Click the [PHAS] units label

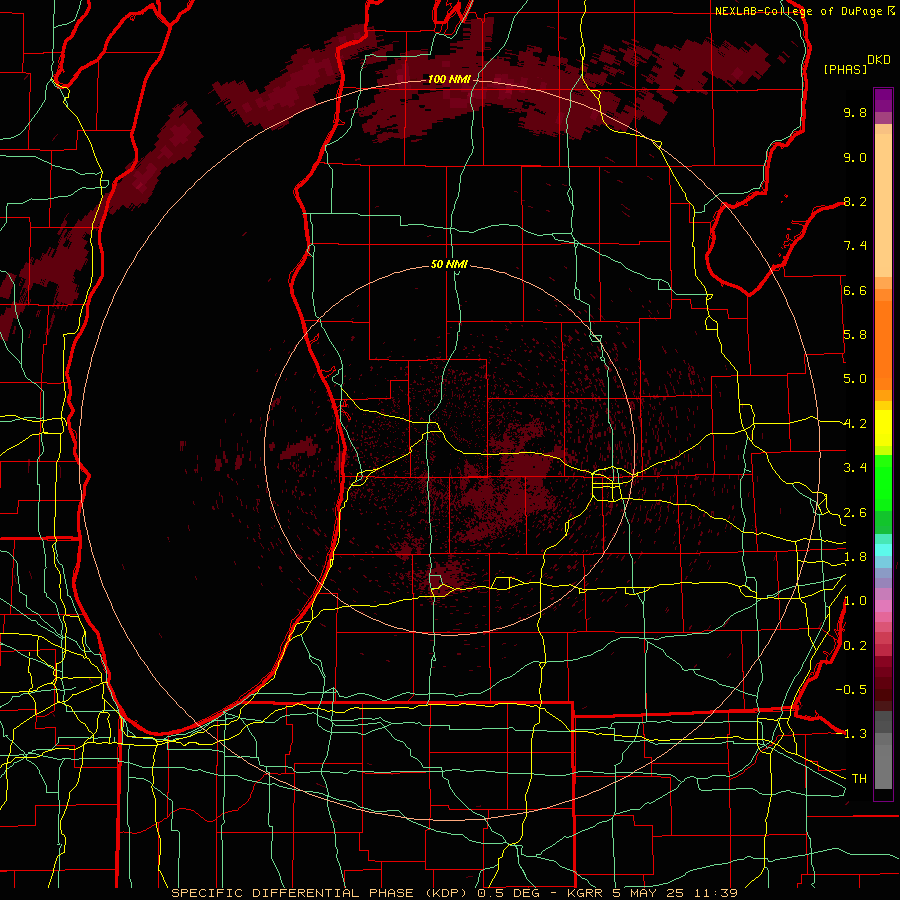tap(845, 70)
